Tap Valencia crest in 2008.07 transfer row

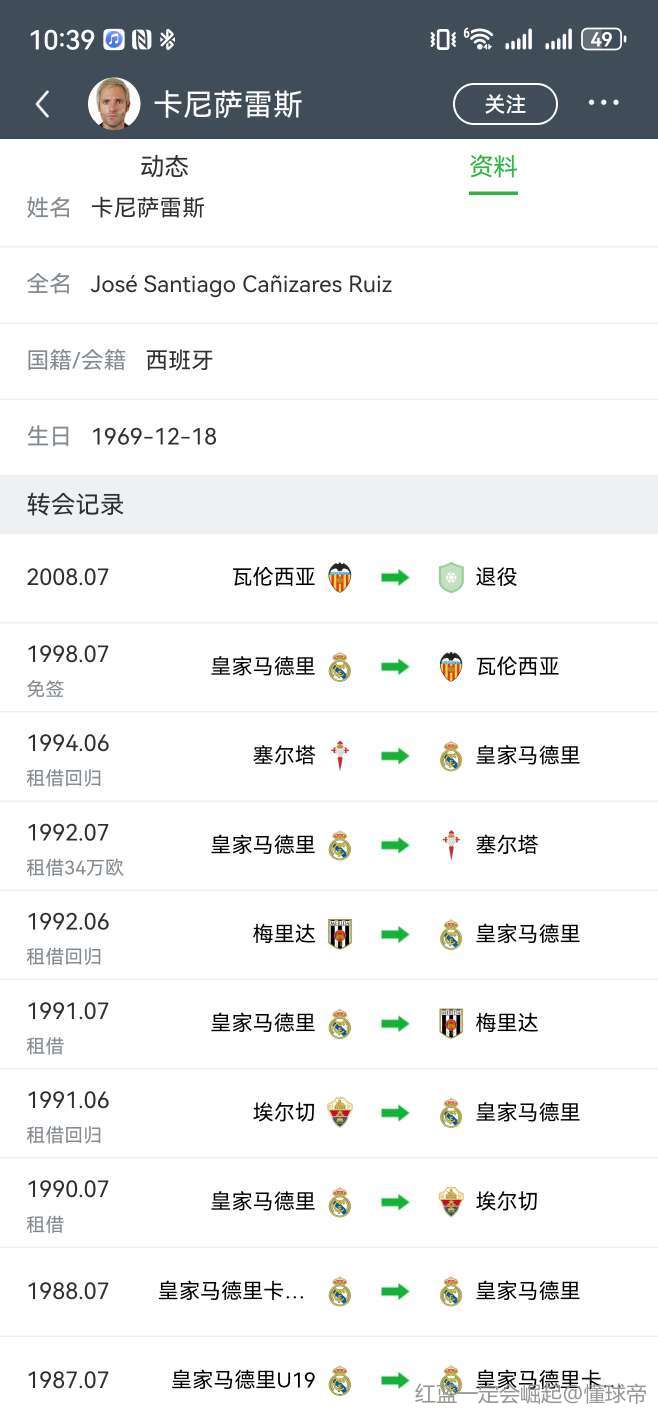pyautogui.click(x=340, y=578)
